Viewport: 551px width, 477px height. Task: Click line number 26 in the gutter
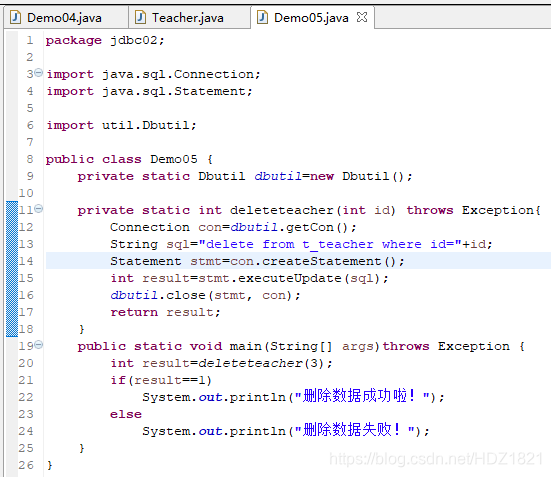[x=26, y=465]
